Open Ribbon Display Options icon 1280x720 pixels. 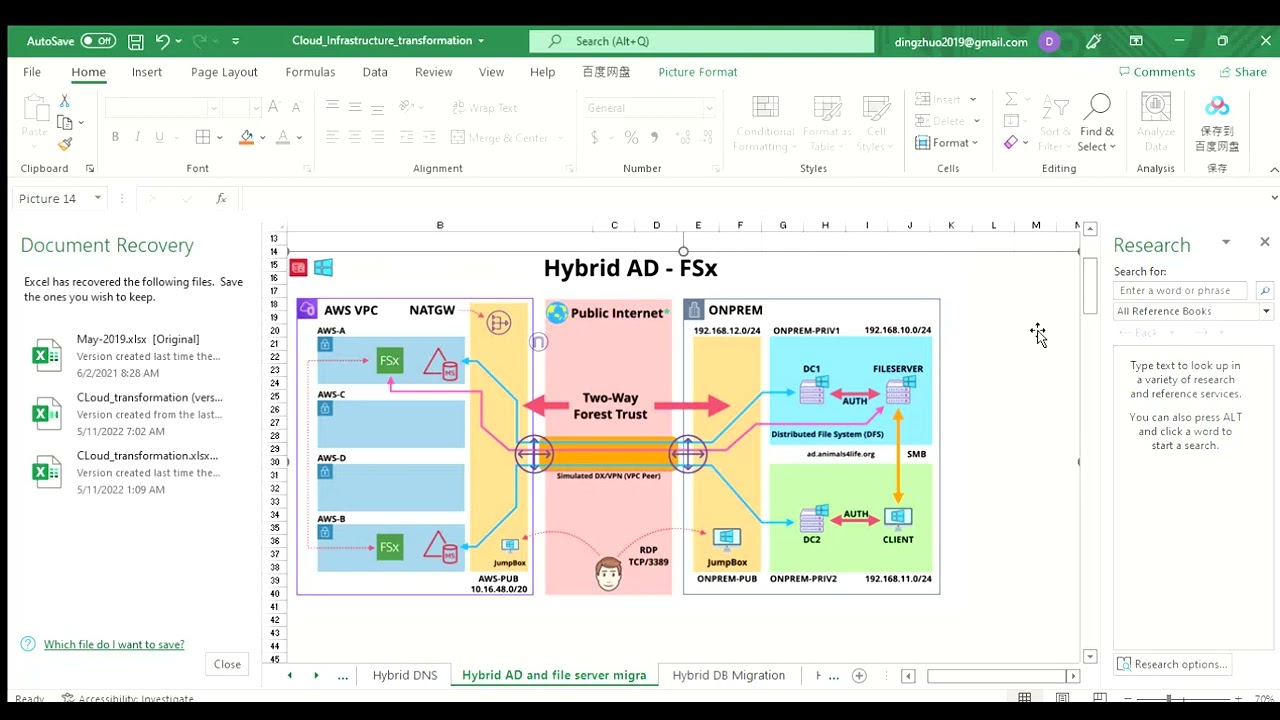tap(1136, 41)
